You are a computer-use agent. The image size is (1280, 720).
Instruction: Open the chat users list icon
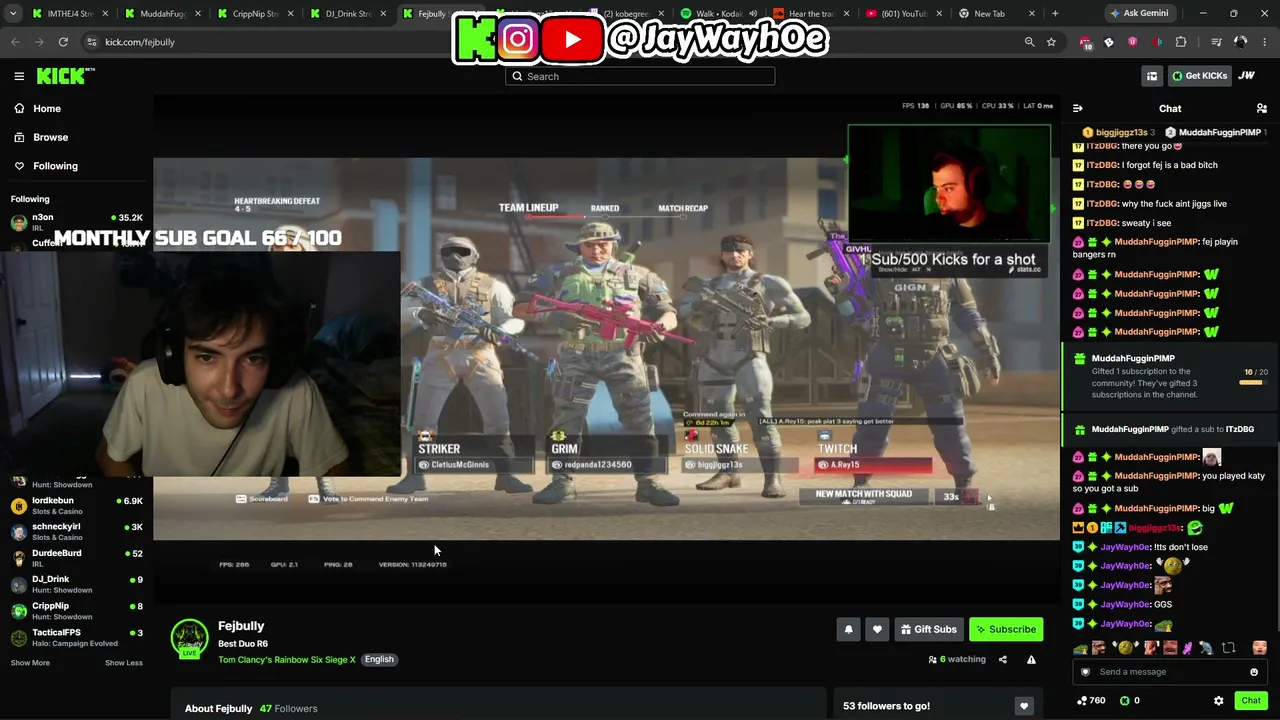pos(1262,108)
